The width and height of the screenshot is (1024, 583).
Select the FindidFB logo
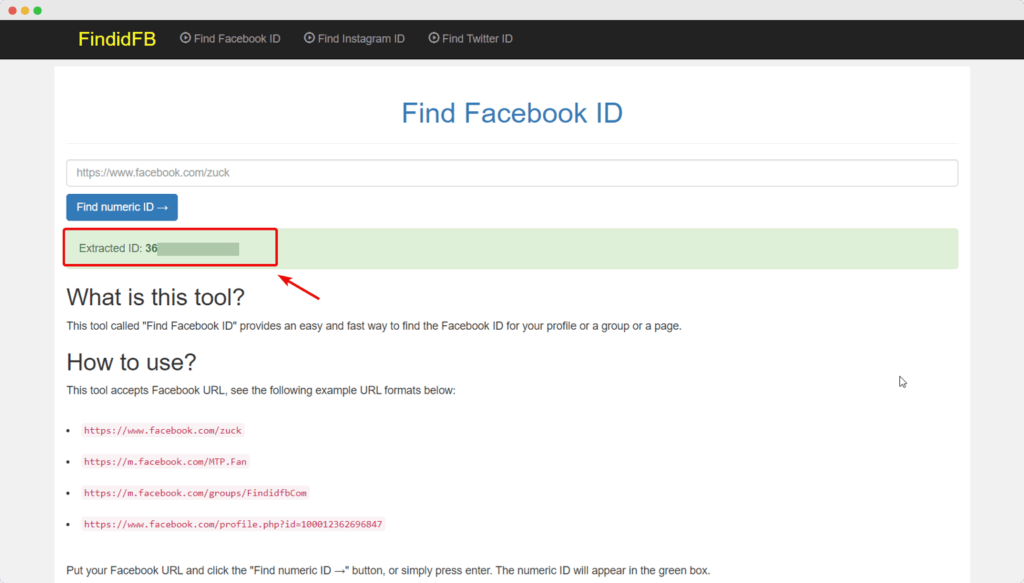click(116, 39)
